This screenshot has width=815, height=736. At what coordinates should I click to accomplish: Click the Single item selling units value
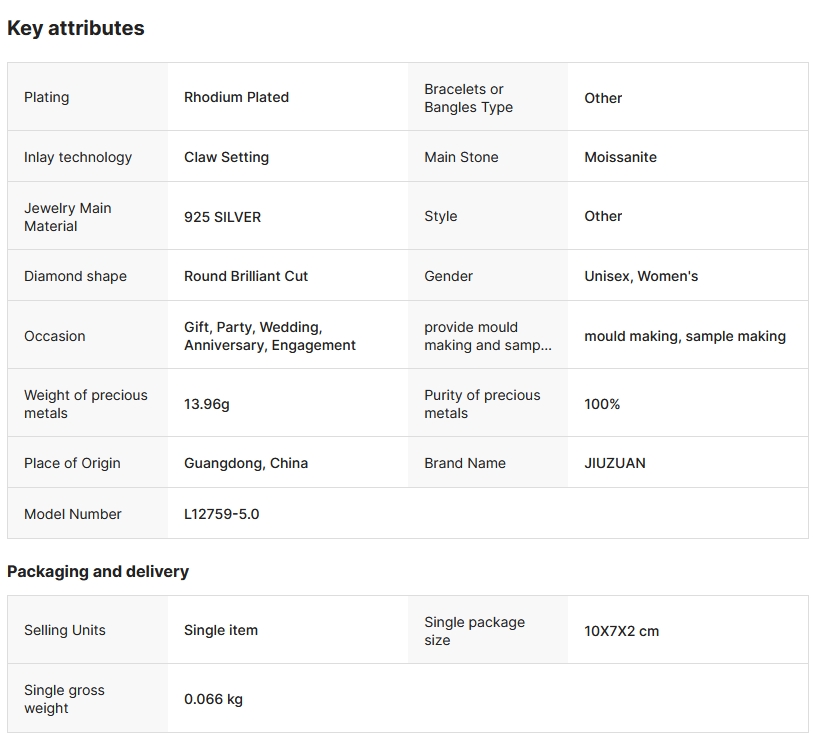pos(221,630)
